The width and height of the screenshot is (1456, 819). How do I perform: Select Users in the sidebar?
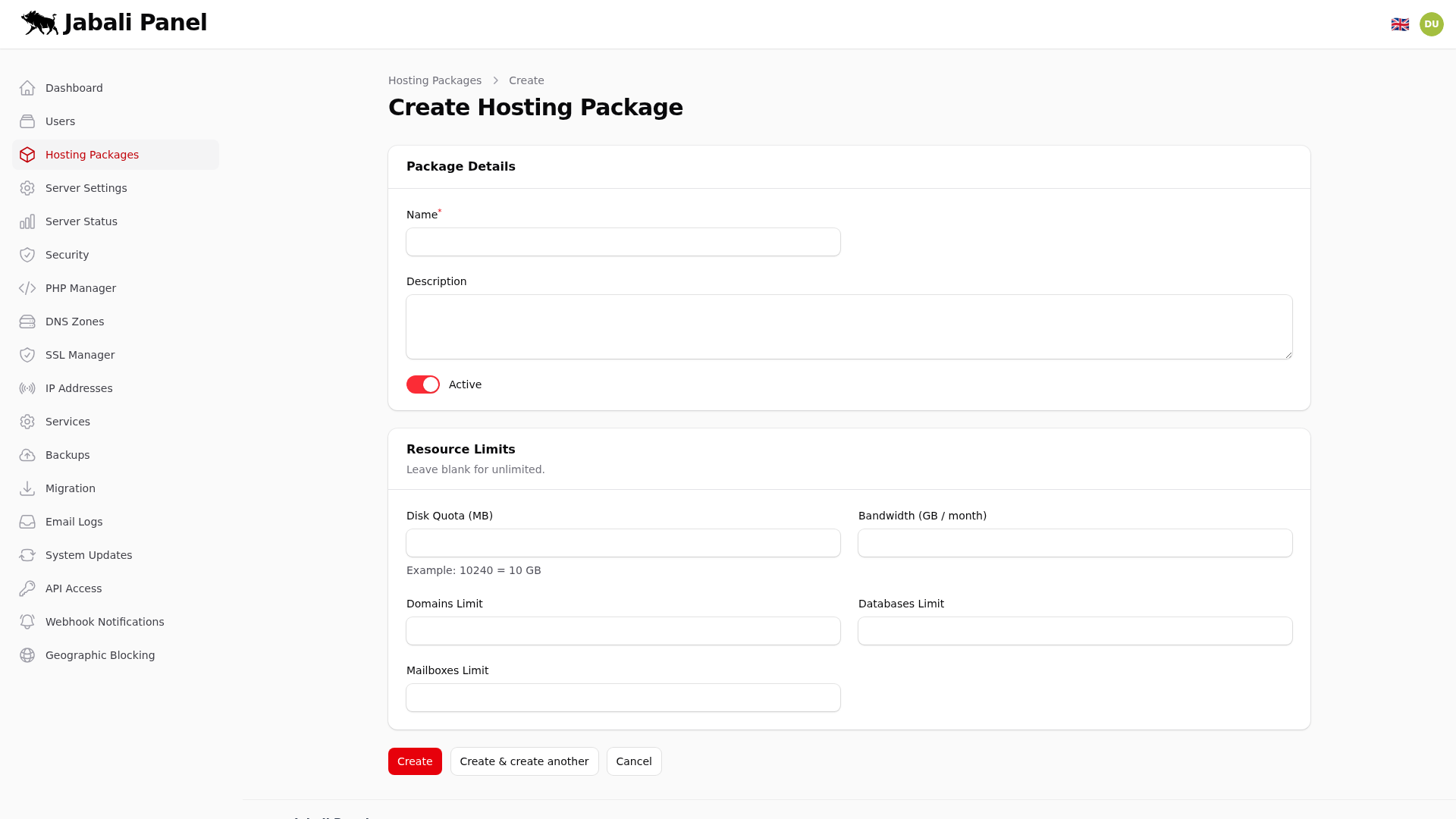(60, 121)
